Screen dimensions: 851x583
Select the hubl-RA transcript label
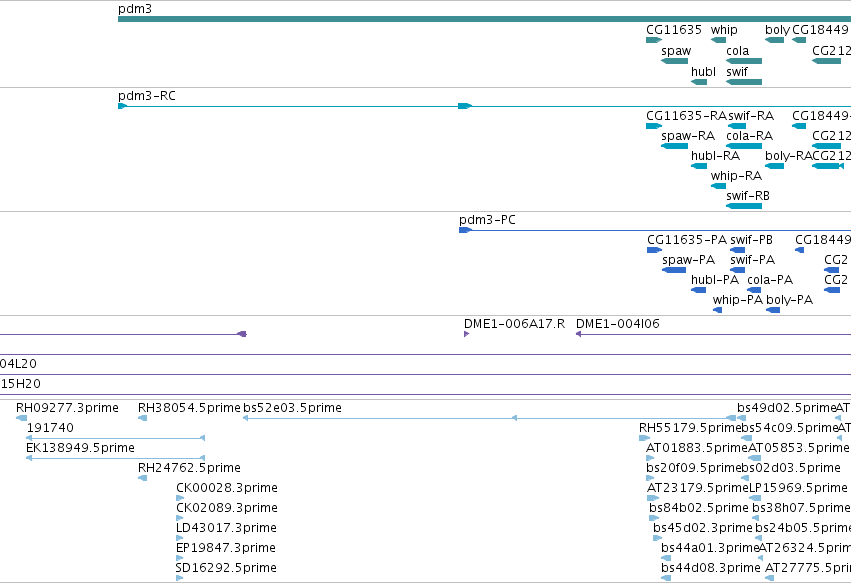(x=715, y=156)
